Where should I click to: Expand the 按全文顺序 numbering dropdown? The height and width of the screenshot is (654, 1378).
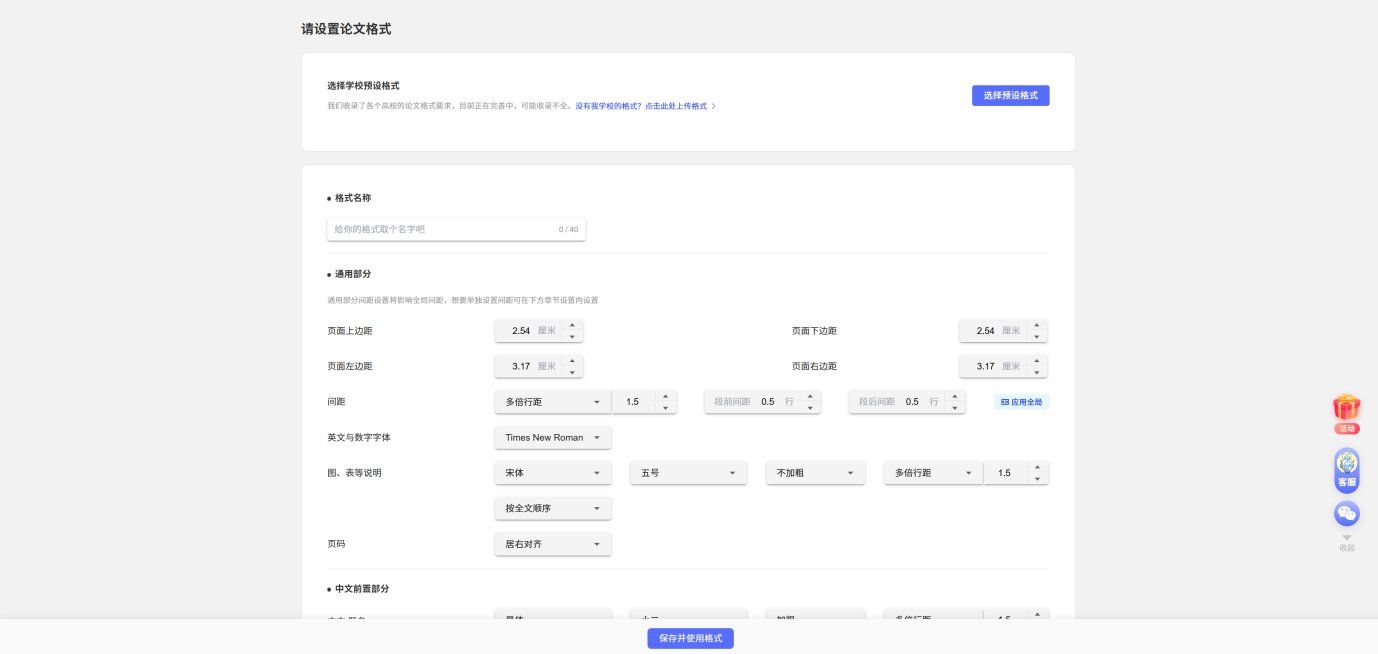click(552, 509)
